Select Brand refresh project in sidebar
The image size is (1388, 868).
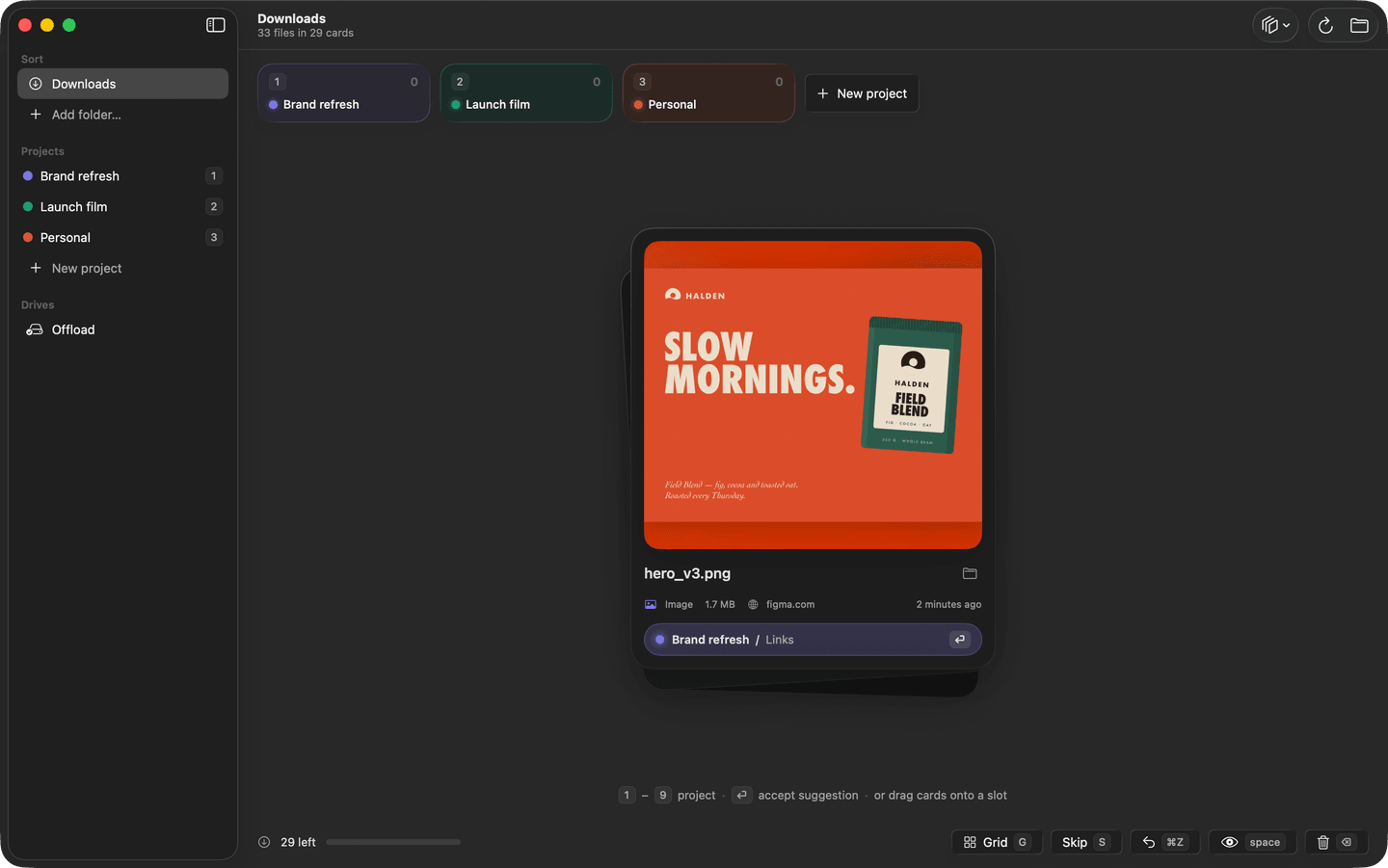click(122, 176)
